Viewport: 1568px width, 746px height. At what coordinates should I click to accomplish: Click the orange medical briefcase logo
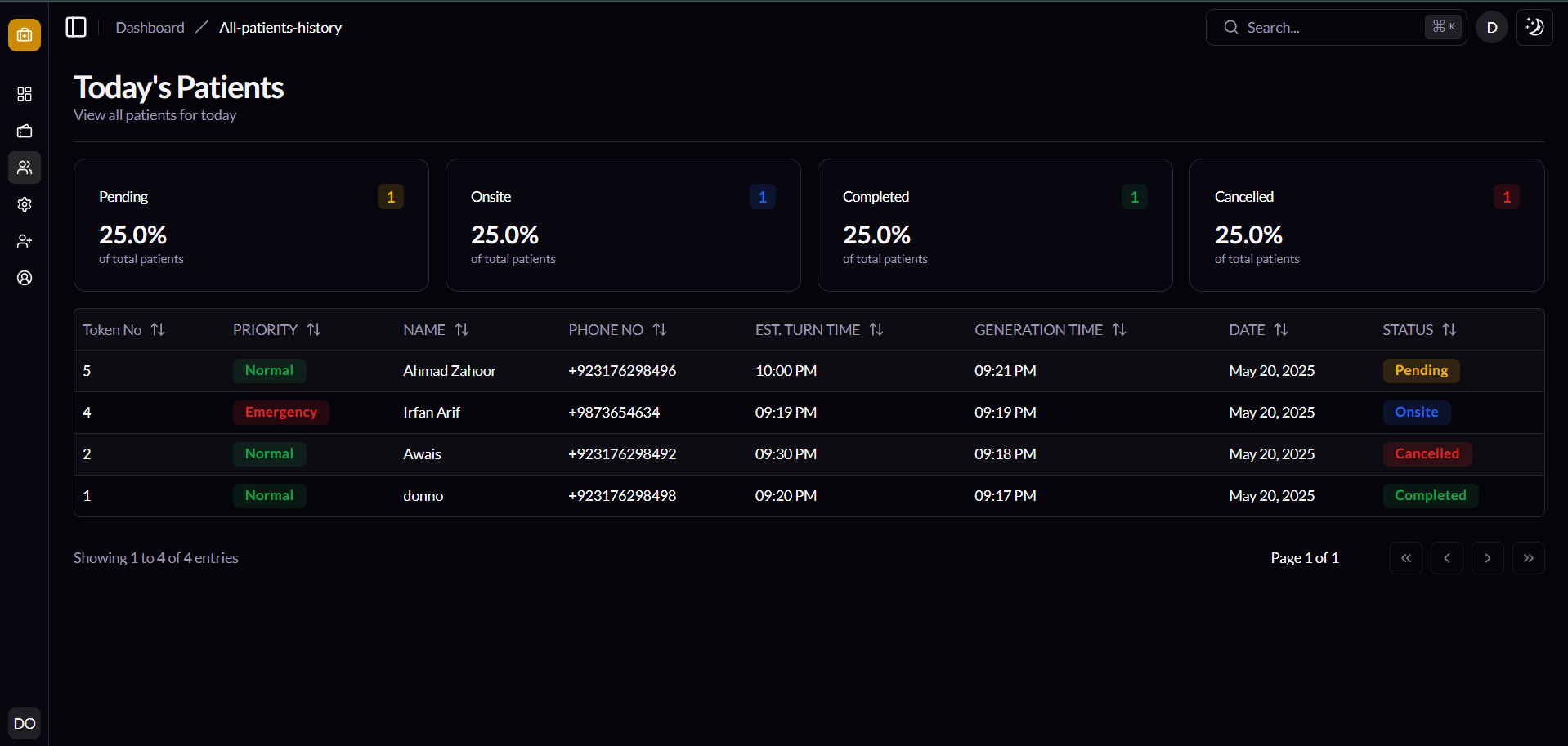pos(25,35)
